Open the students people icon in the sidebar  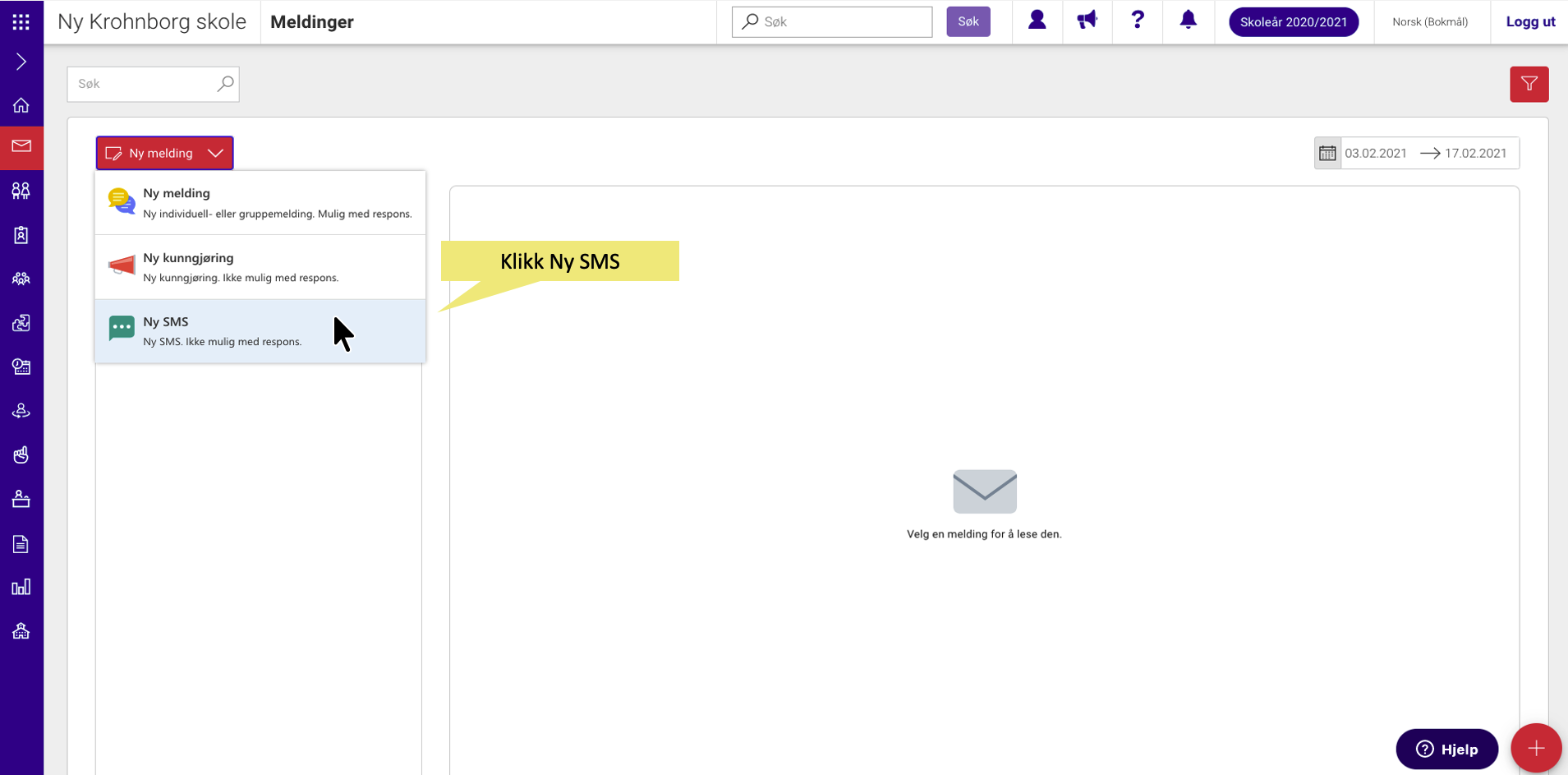21,191
